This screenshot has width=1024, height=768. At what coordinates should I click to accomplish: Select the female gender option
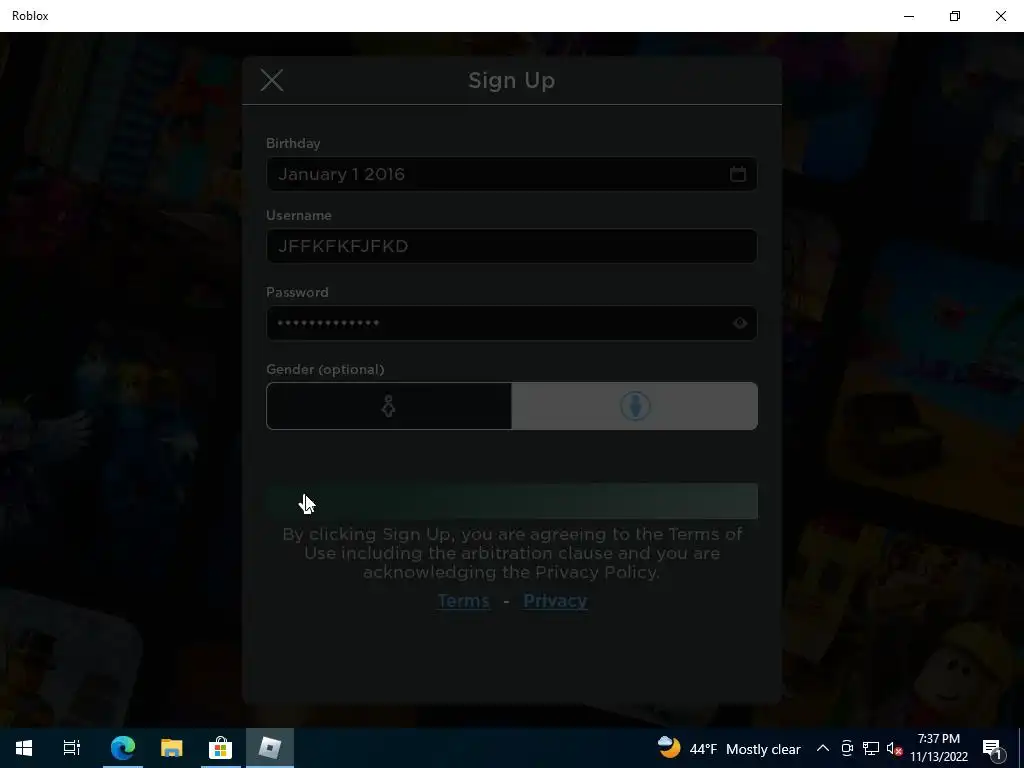[389, 406]
